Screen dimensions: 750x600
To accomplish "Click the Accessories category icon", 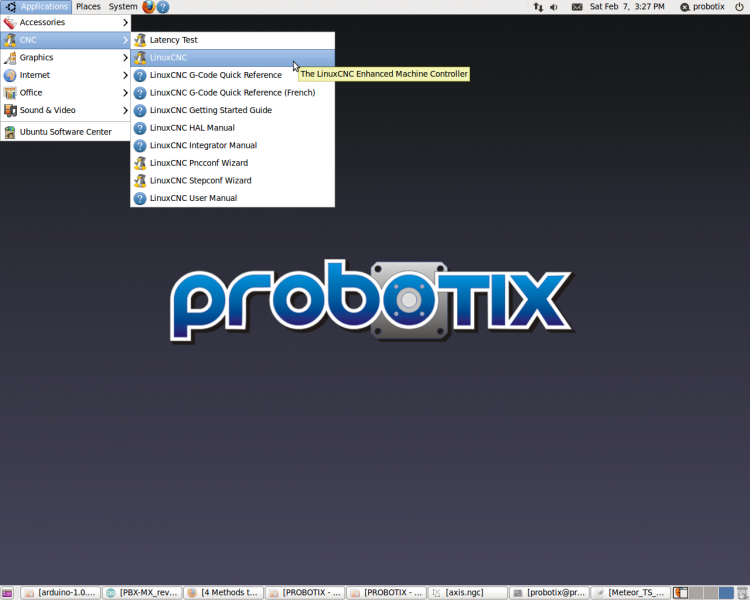I will (x=10, y=22).
